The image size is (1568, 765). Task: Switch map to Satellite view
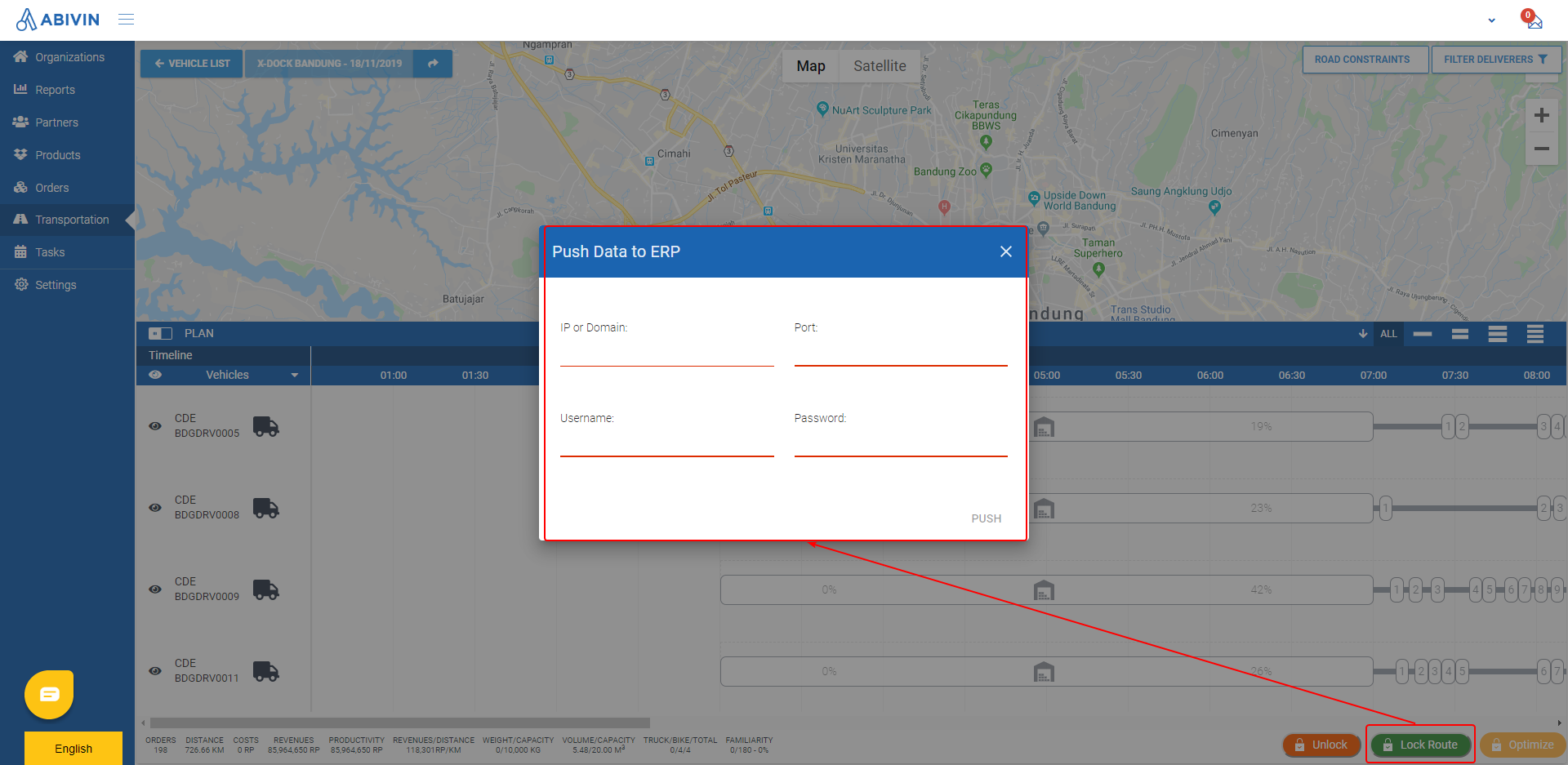(880, 66)
